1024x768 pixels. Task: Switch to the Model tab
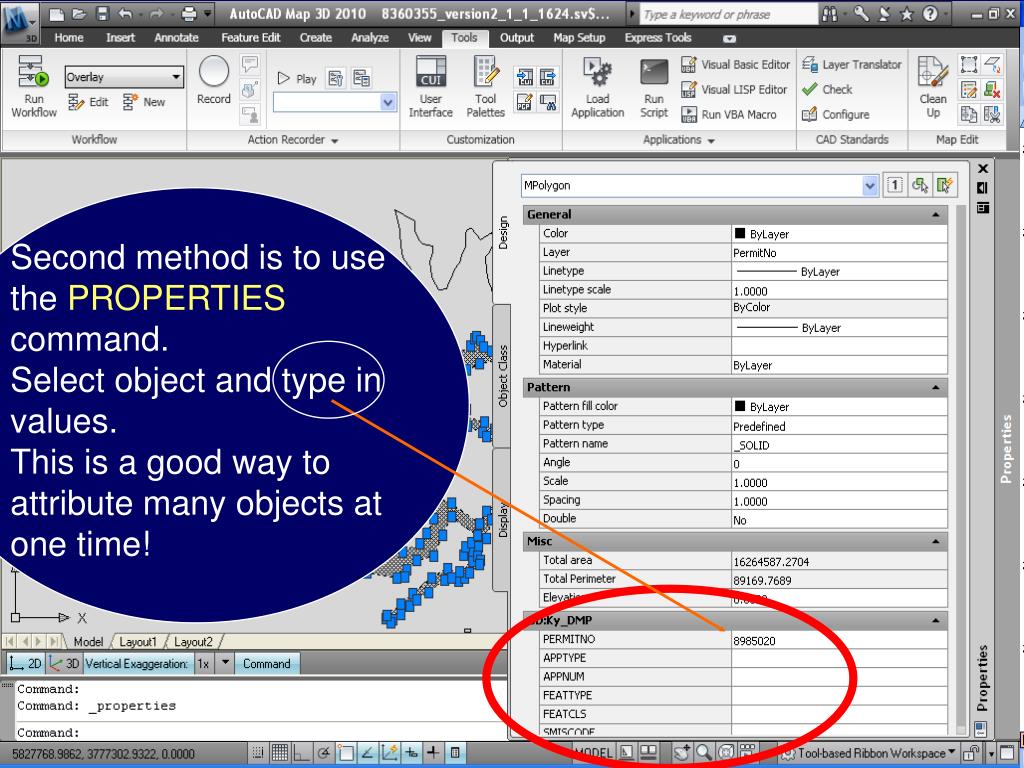click(88, 642)
